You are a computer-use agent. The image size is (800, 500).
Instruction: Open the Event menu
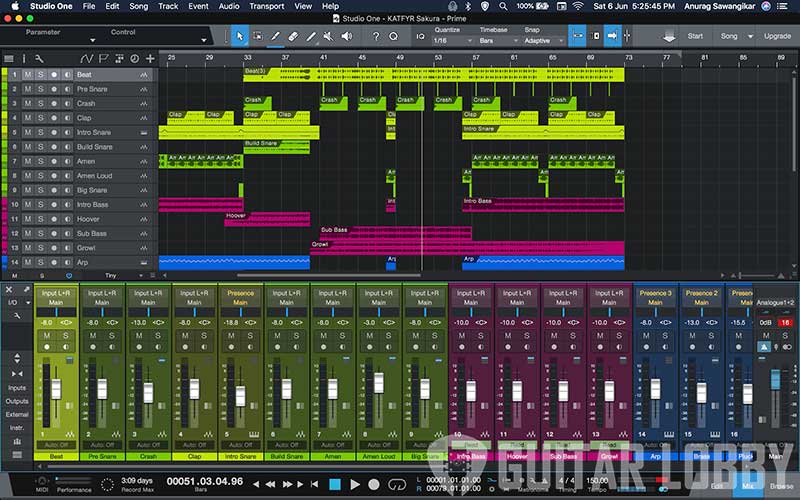(198, 6)
